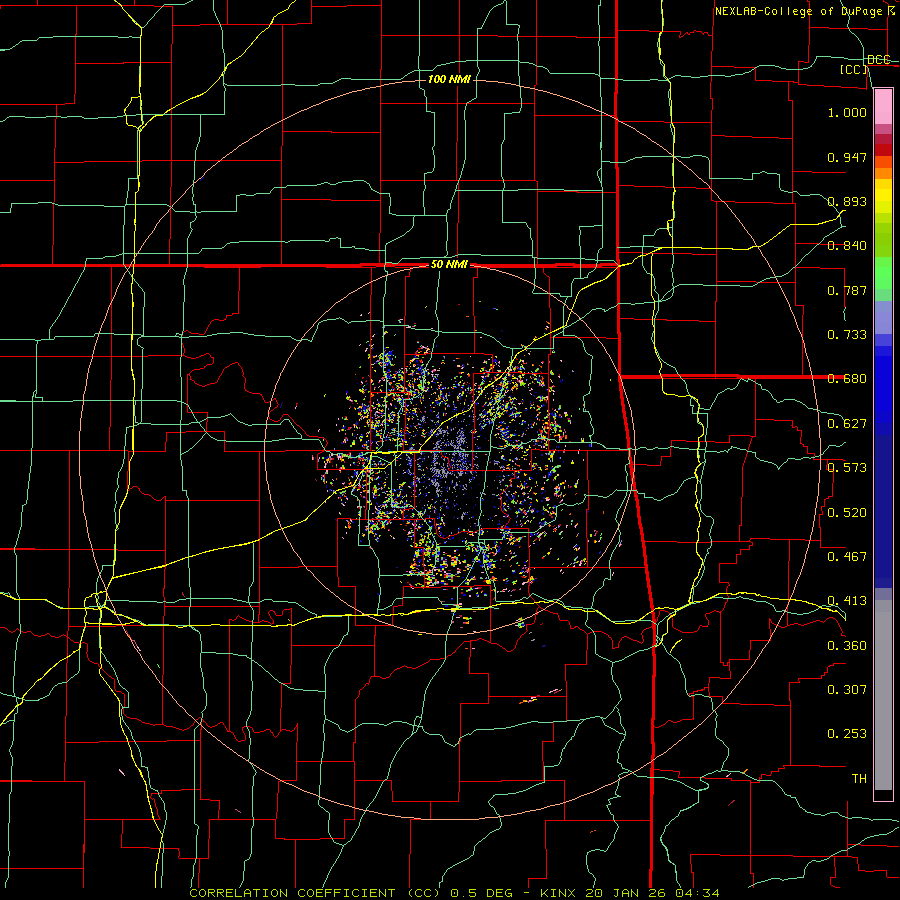Click the 0.627 scale value
Viewport: 900px width, 900px height.
pyautogui.click(x=847, y=424)
